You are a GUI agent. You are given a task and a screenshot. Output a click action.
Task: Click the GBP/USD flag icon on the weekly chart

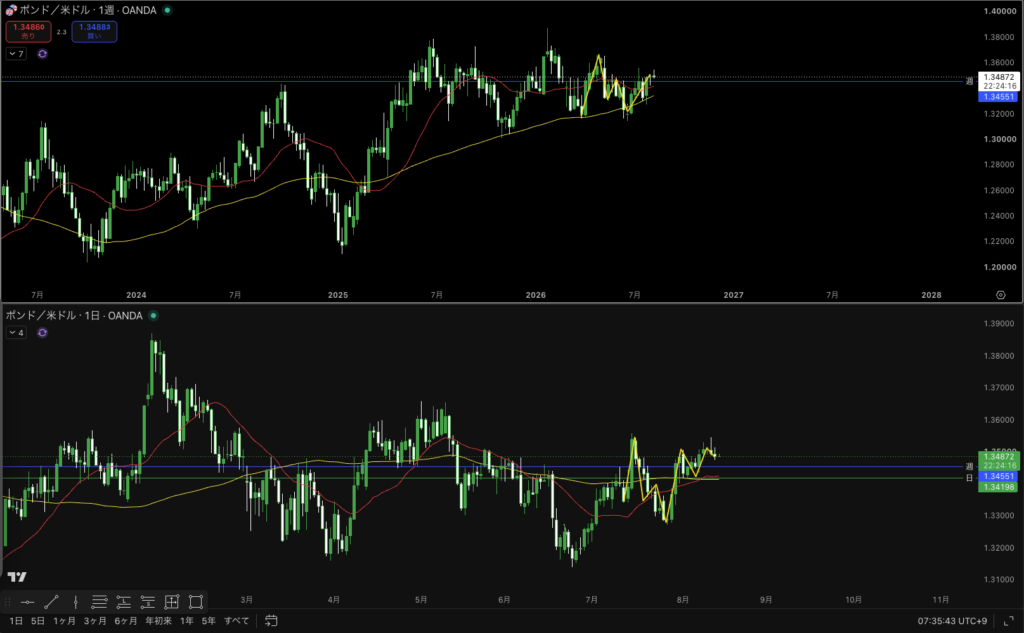(11, 10)
